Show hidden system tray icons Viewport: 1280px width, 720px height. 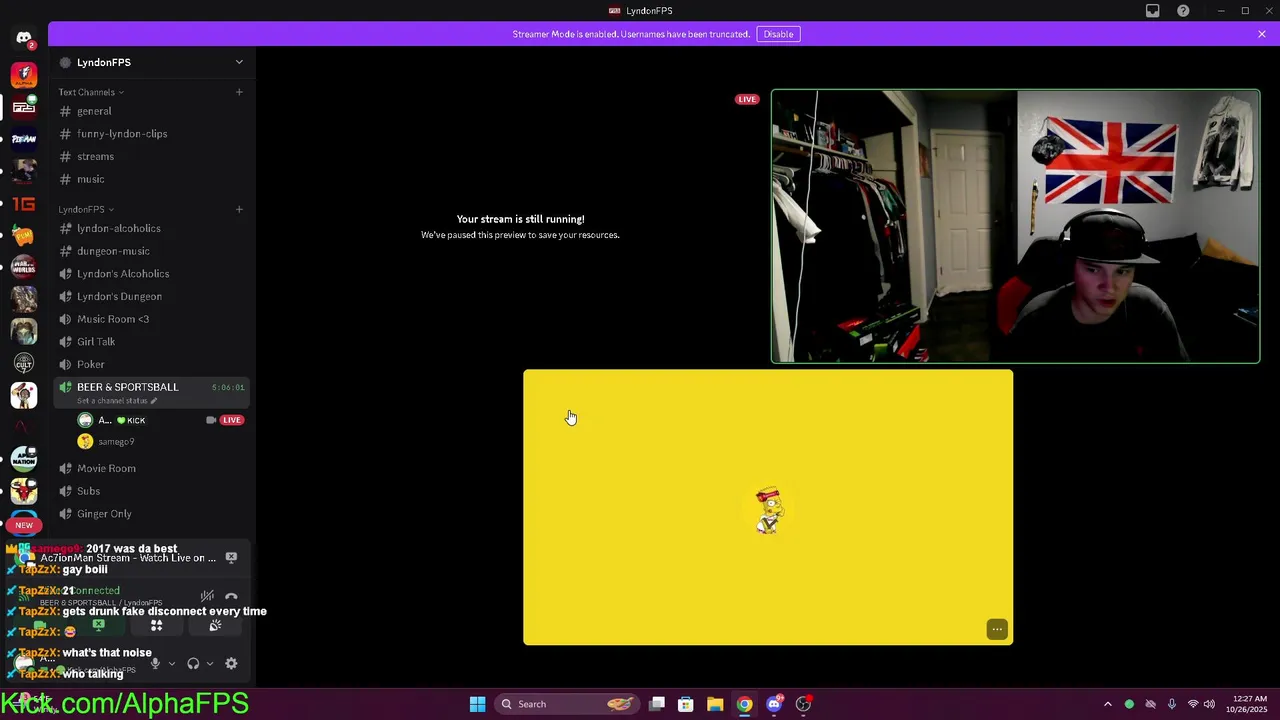point(1107,704)
